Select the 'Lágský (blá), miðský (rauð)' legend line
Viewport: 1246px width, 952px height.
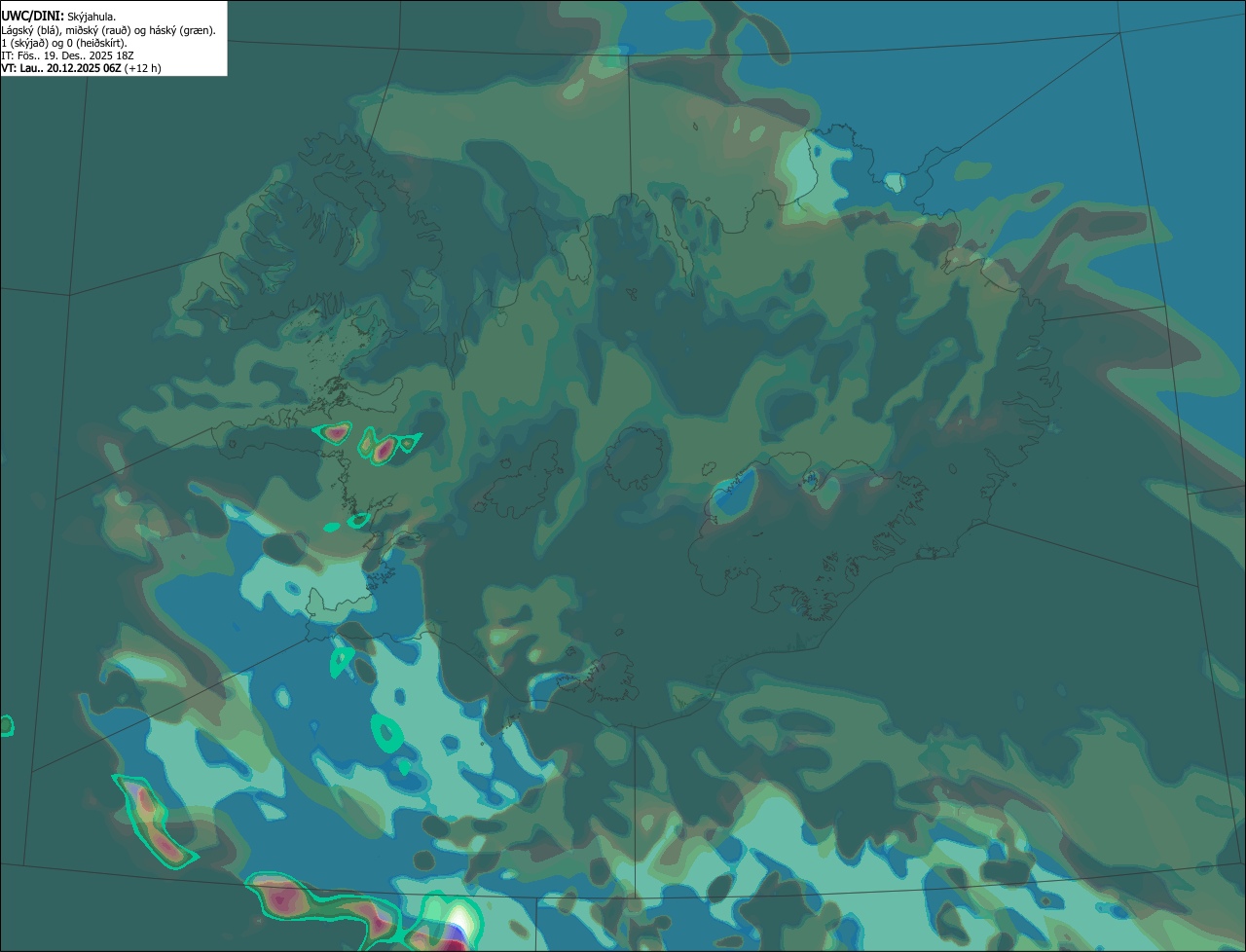point(108,30)
